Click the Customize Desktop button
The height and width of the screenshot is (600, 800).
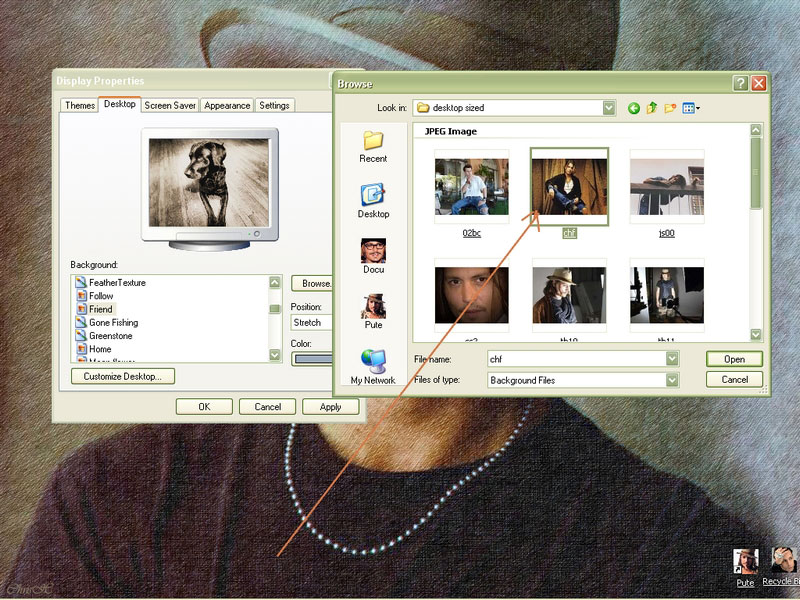pyautogui.click(x=123, y=377)
